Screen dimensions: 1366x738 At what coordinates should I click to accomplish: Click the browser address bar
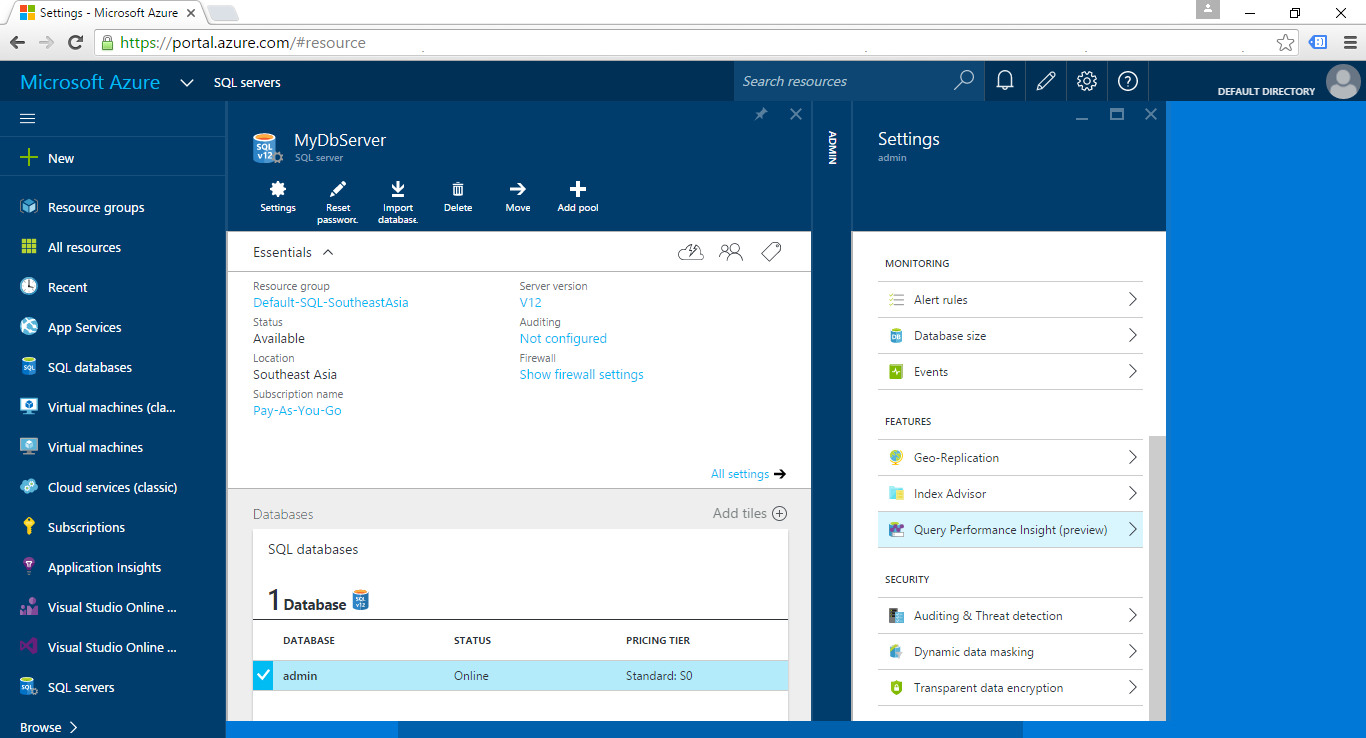697,43
